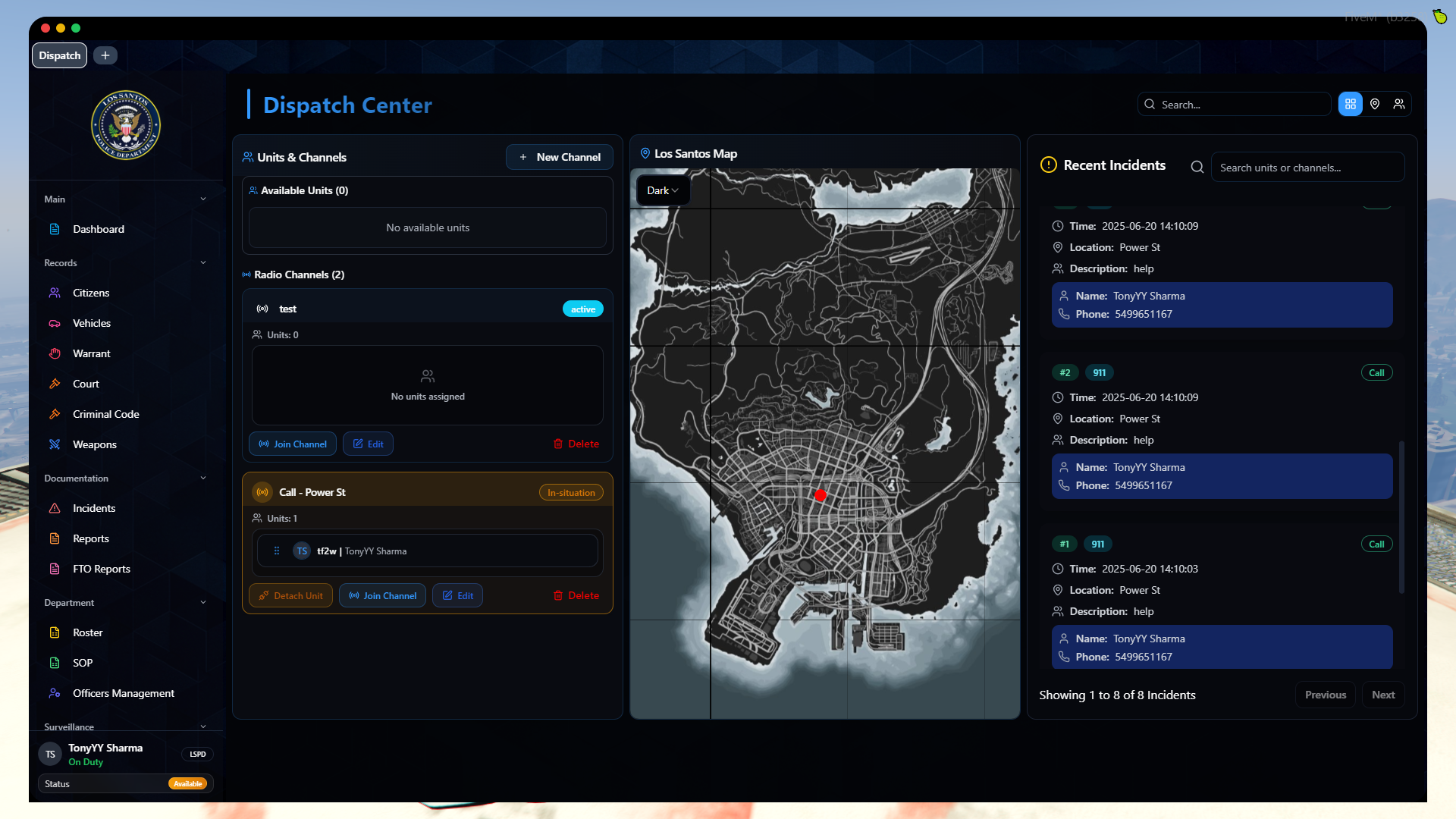Switch to grid layout view icon

point(1351,105)
